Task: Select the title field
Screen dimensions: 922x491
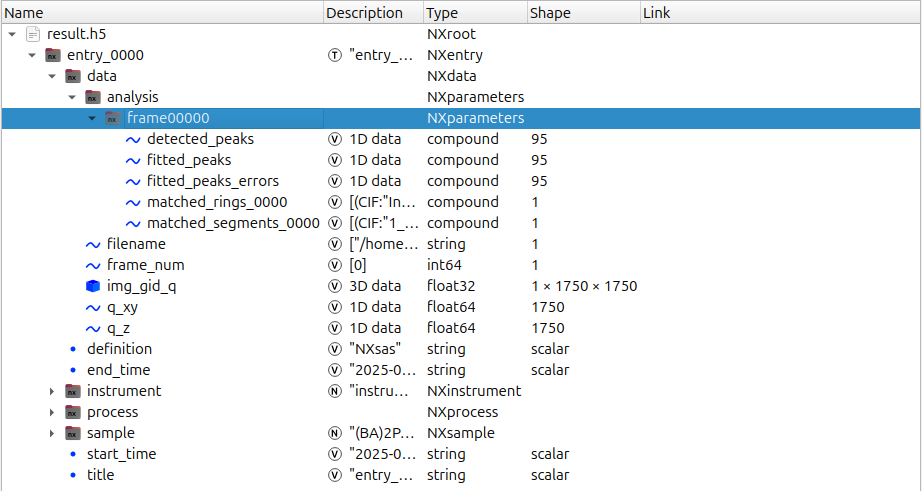Action: 101,475
